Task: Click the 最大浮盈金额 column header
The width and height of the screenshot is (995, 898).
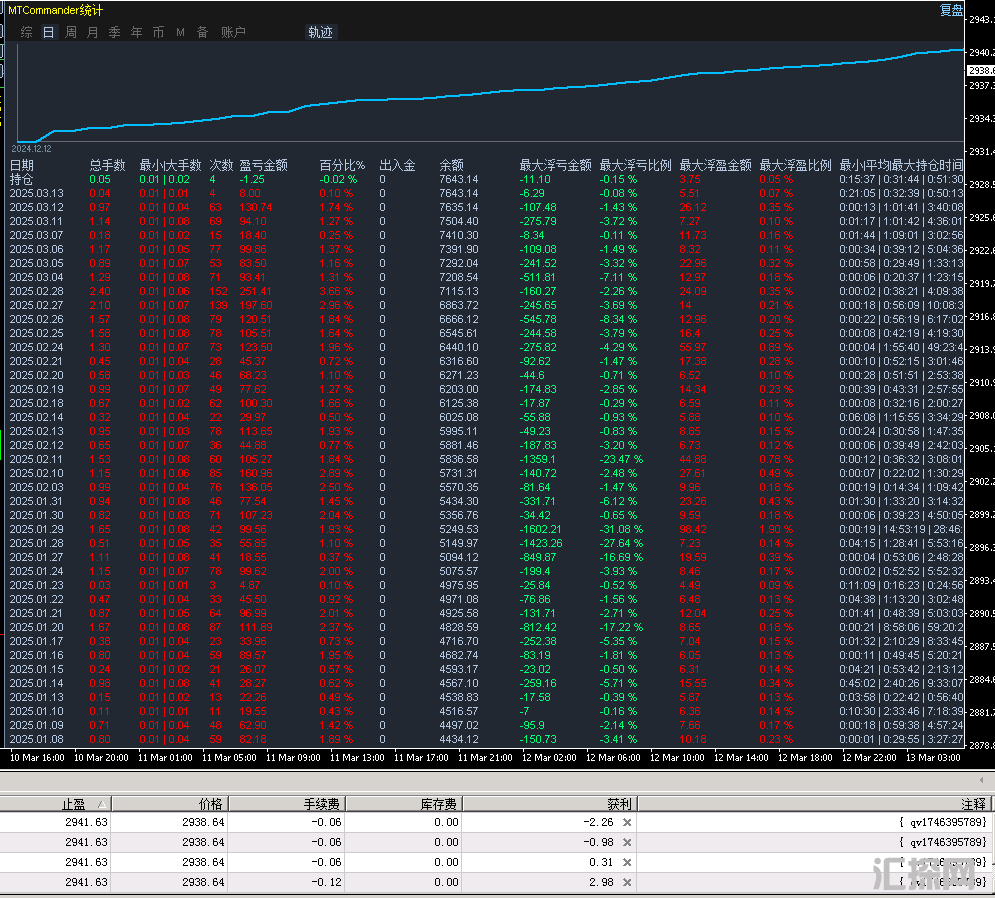Action: [715, 166]
